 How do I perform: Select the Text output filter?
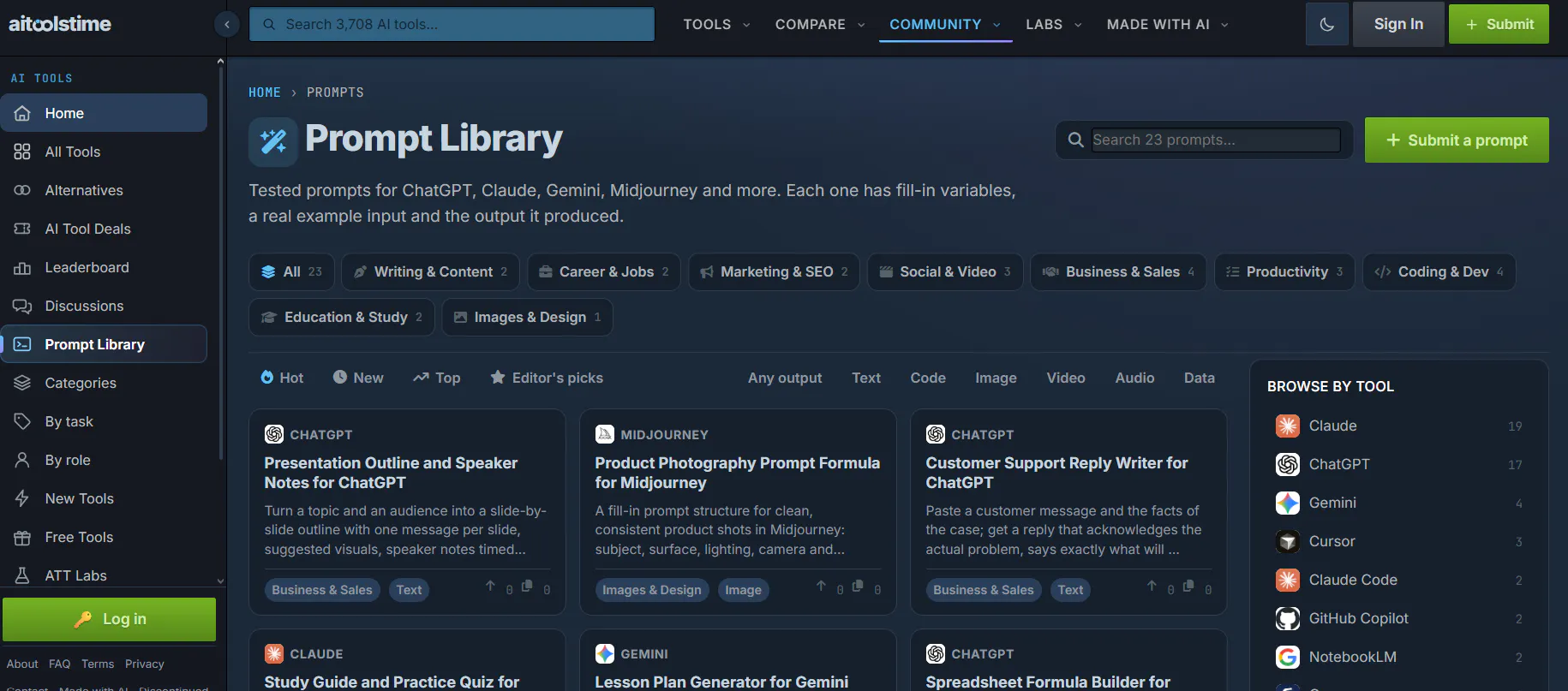(866, 378)
